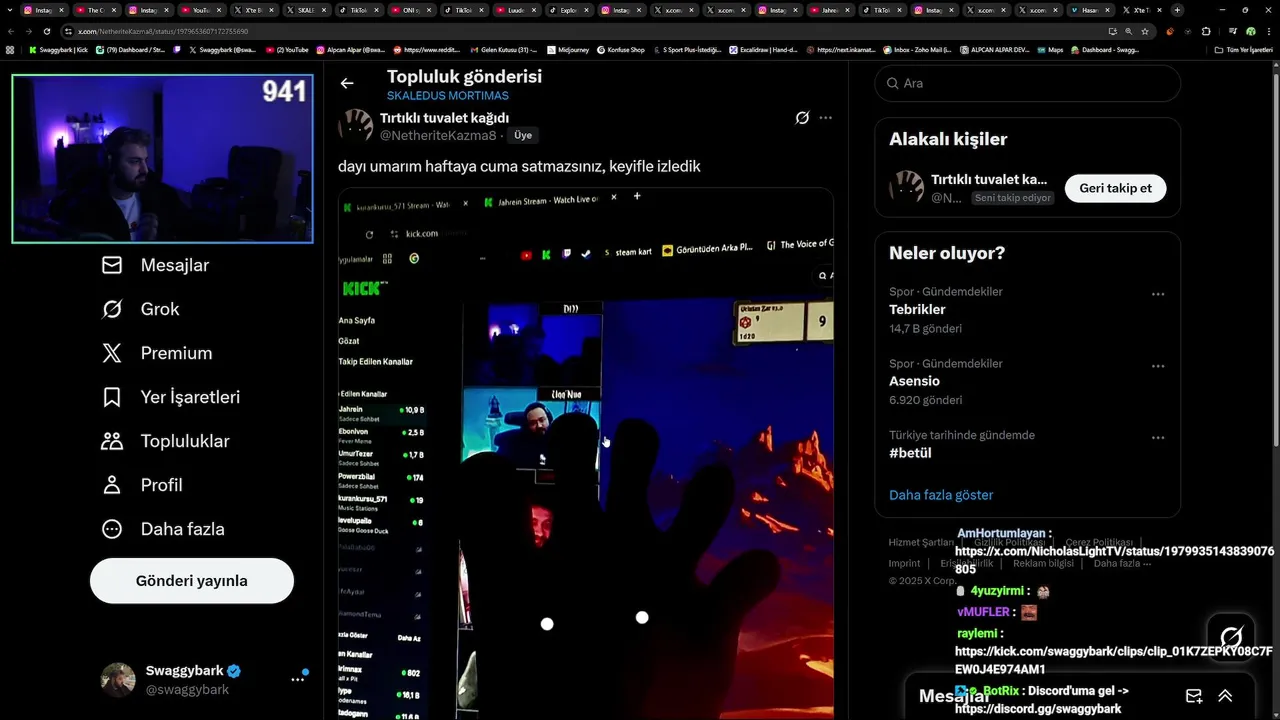Switch to the ONI YouTube tab

pos(411,10)
